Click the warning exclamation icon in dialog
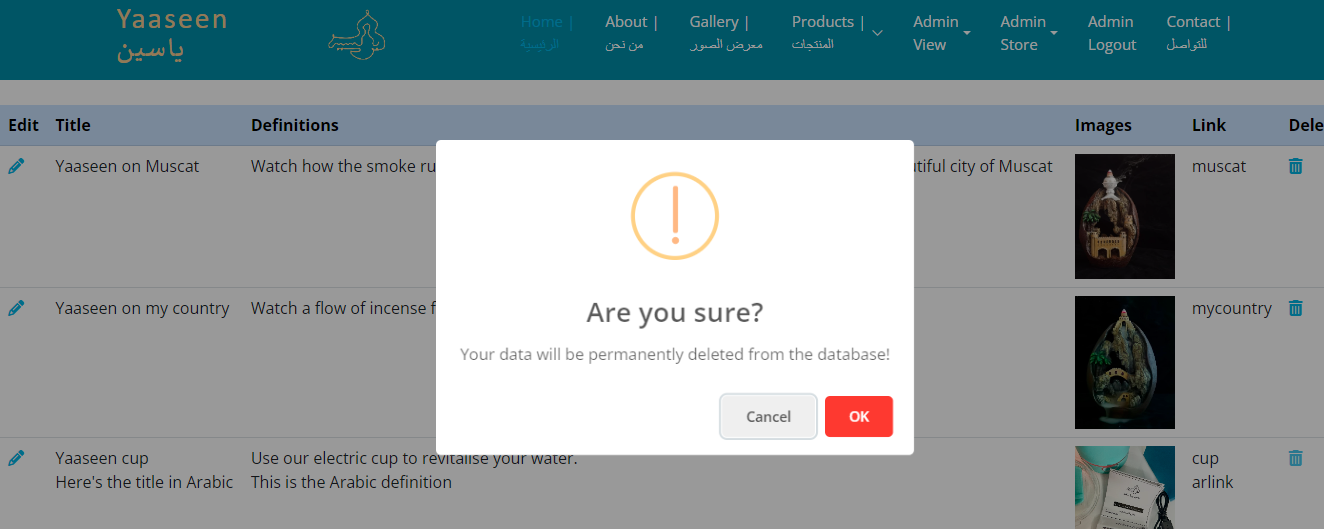This screenshot has height=529, width=1324. pos(675,216)
